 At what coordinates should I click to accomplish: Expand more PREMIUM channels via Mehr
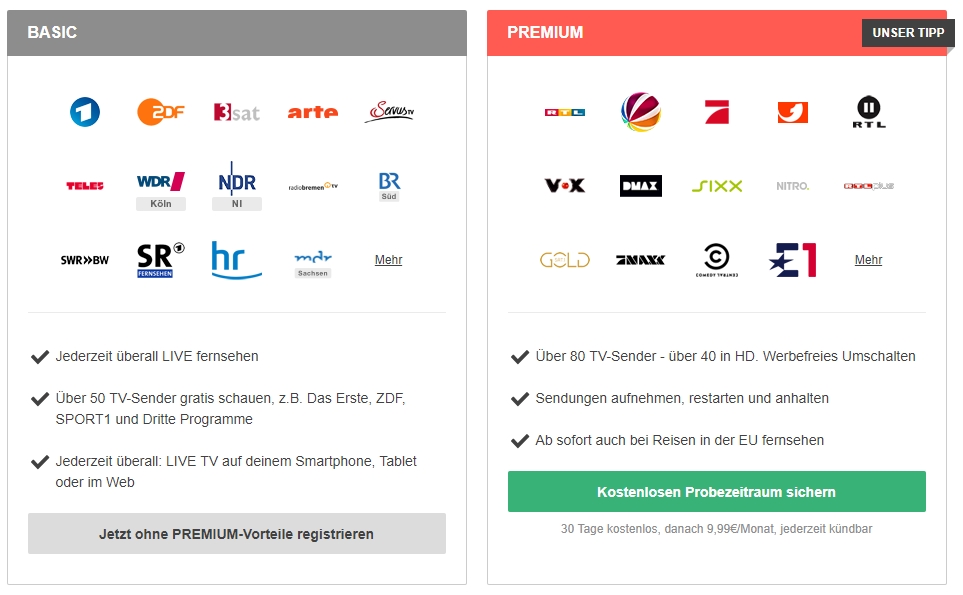(868, 260)
